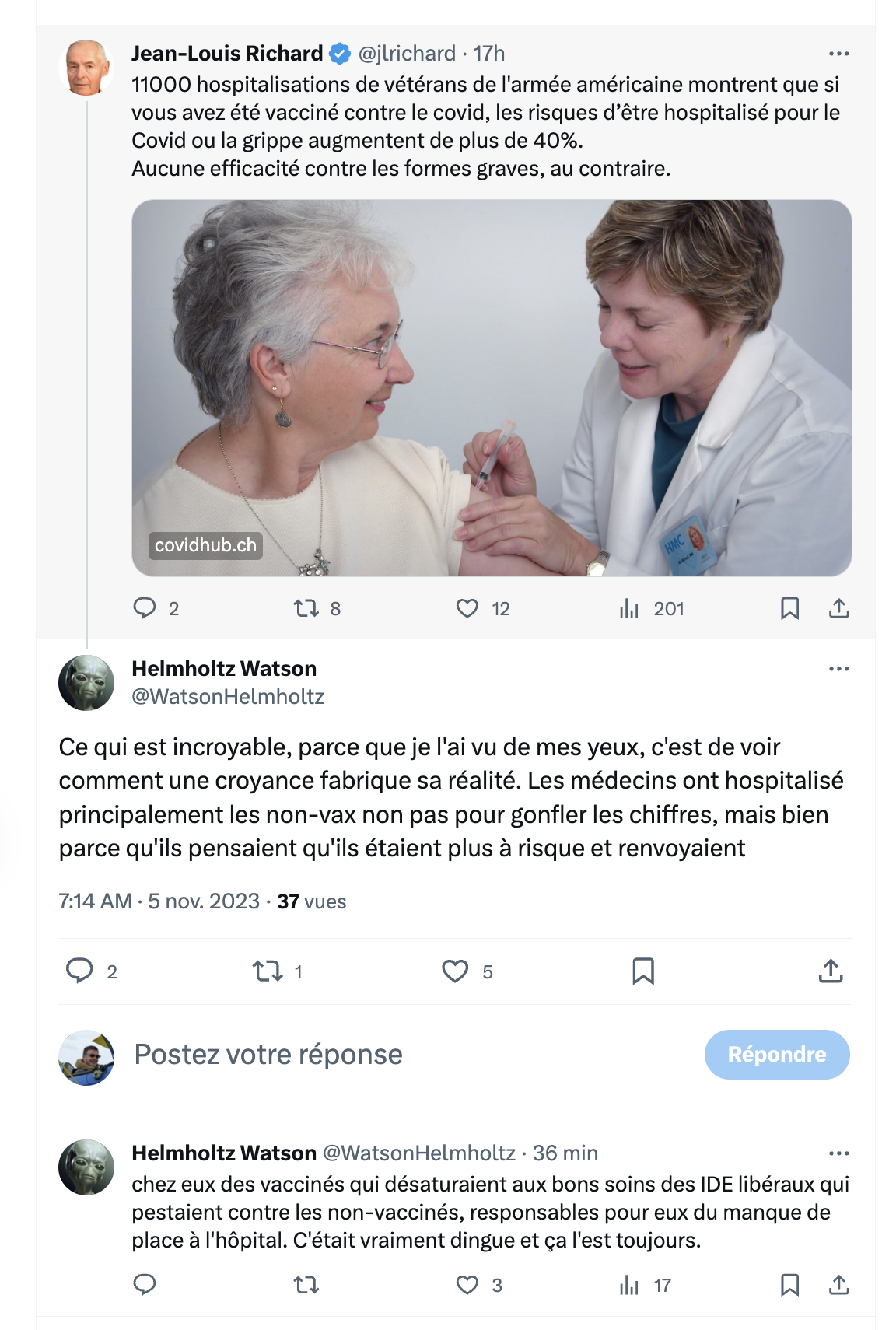Screen dimensions: 896x1330
Task: Retweet Helmholtz Watson's main tweet with 1 retweet
Action: point(268,971)
